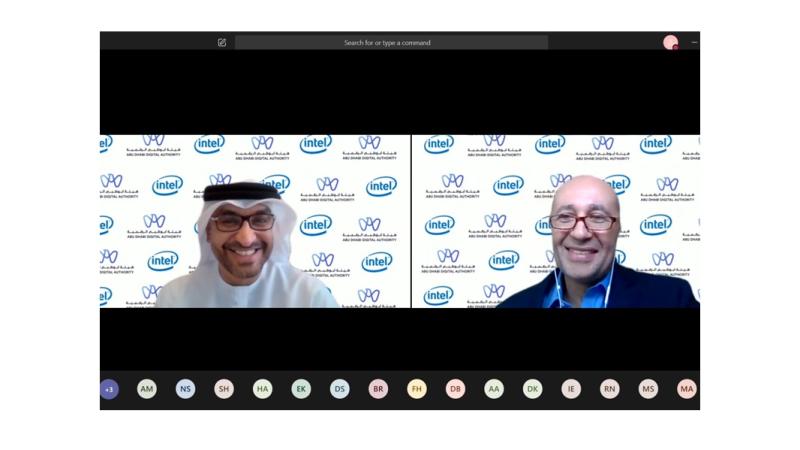Minimize the Teams window
The height and width of the screenshot is (450, 800).
pos(694,42)
